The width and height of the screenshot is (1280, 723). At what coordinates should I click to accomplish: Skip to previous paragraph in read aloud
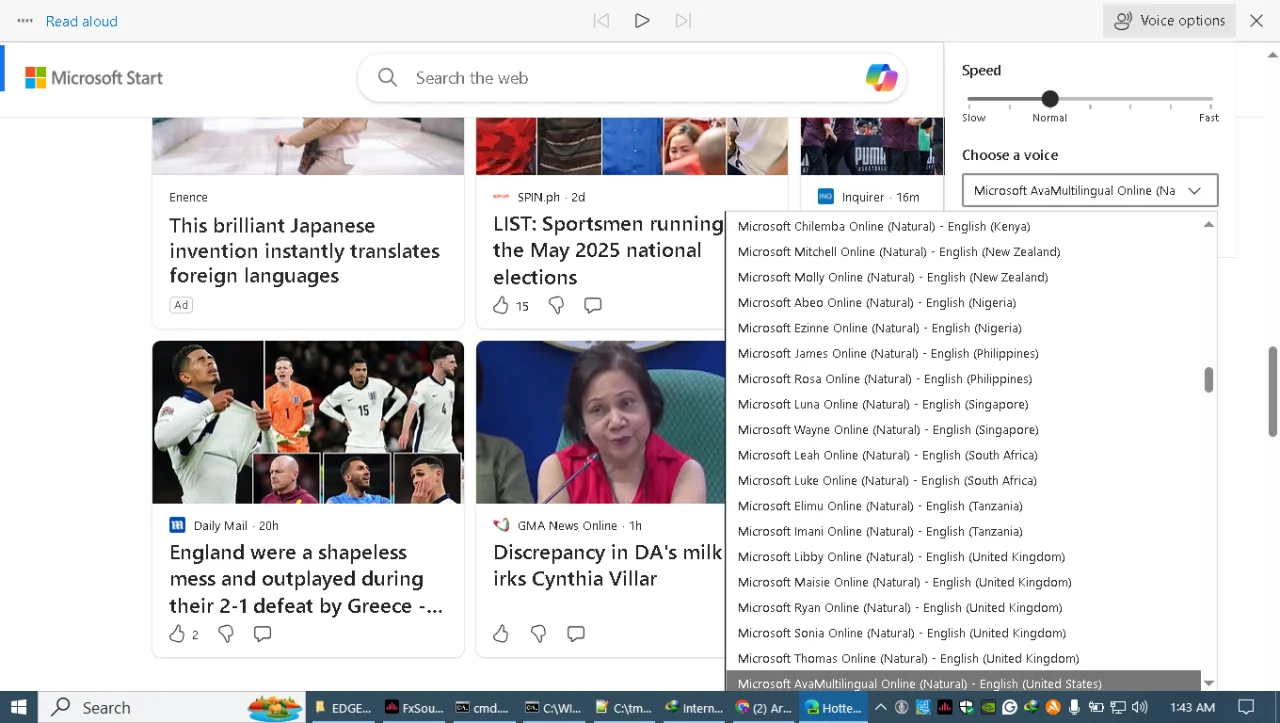click(601, 20)
